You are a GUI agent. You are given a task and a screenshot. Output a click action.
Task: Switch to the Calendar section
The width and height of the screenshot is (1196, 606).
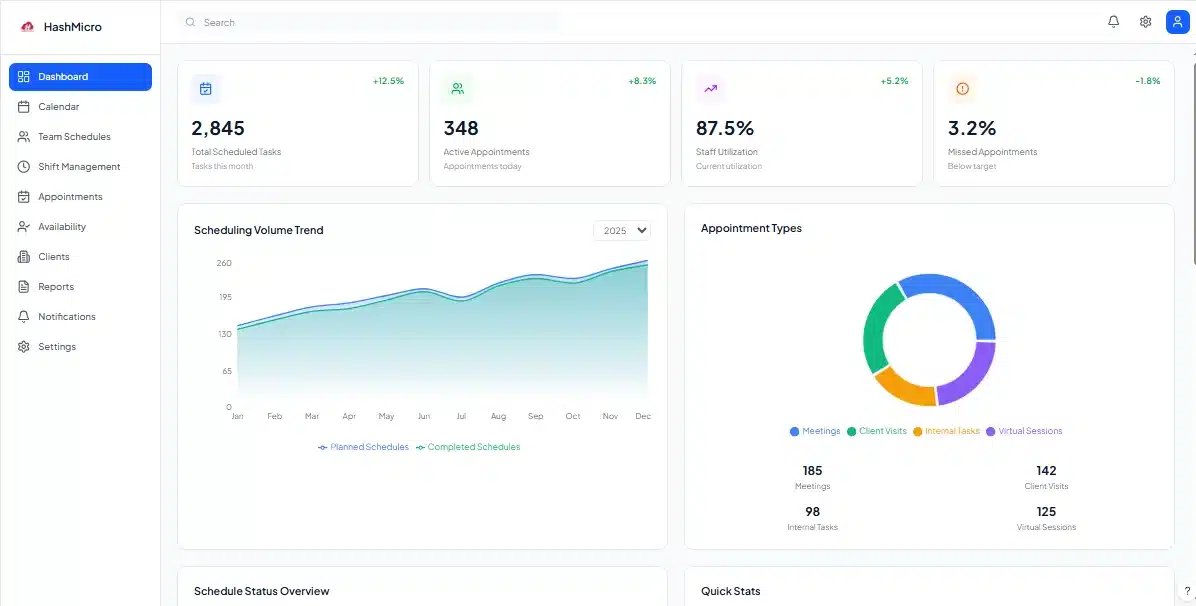click(x=60, y=107)
